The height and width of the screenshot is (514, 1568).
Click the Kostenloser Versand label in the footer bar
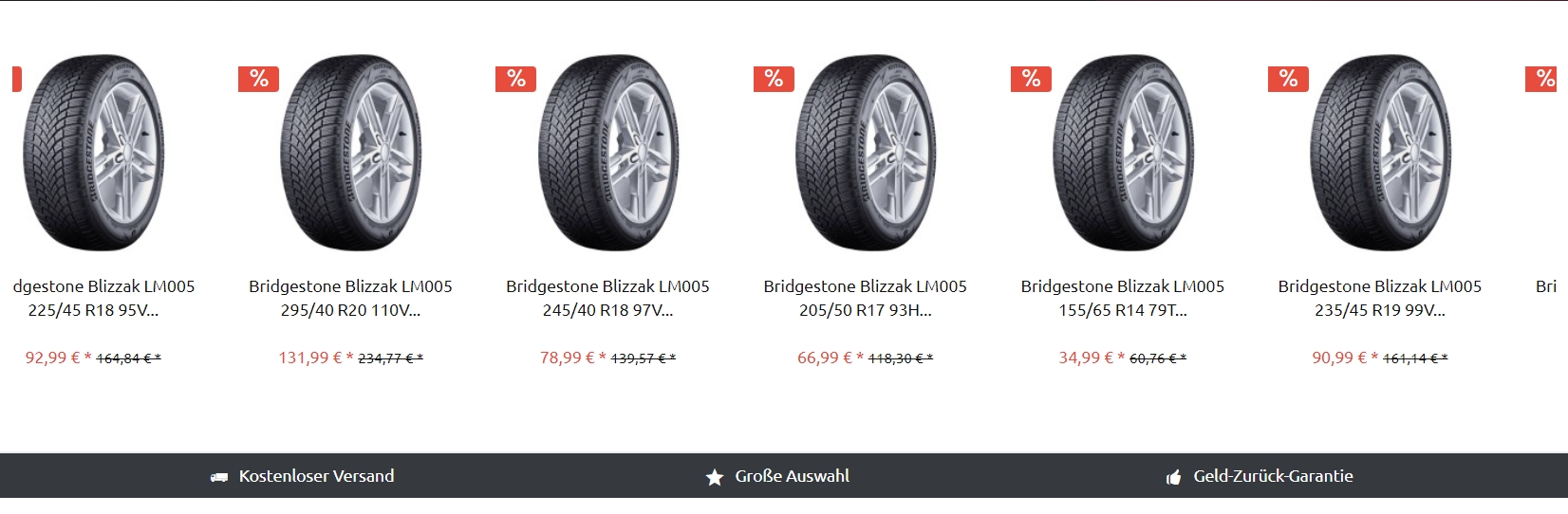316,476
